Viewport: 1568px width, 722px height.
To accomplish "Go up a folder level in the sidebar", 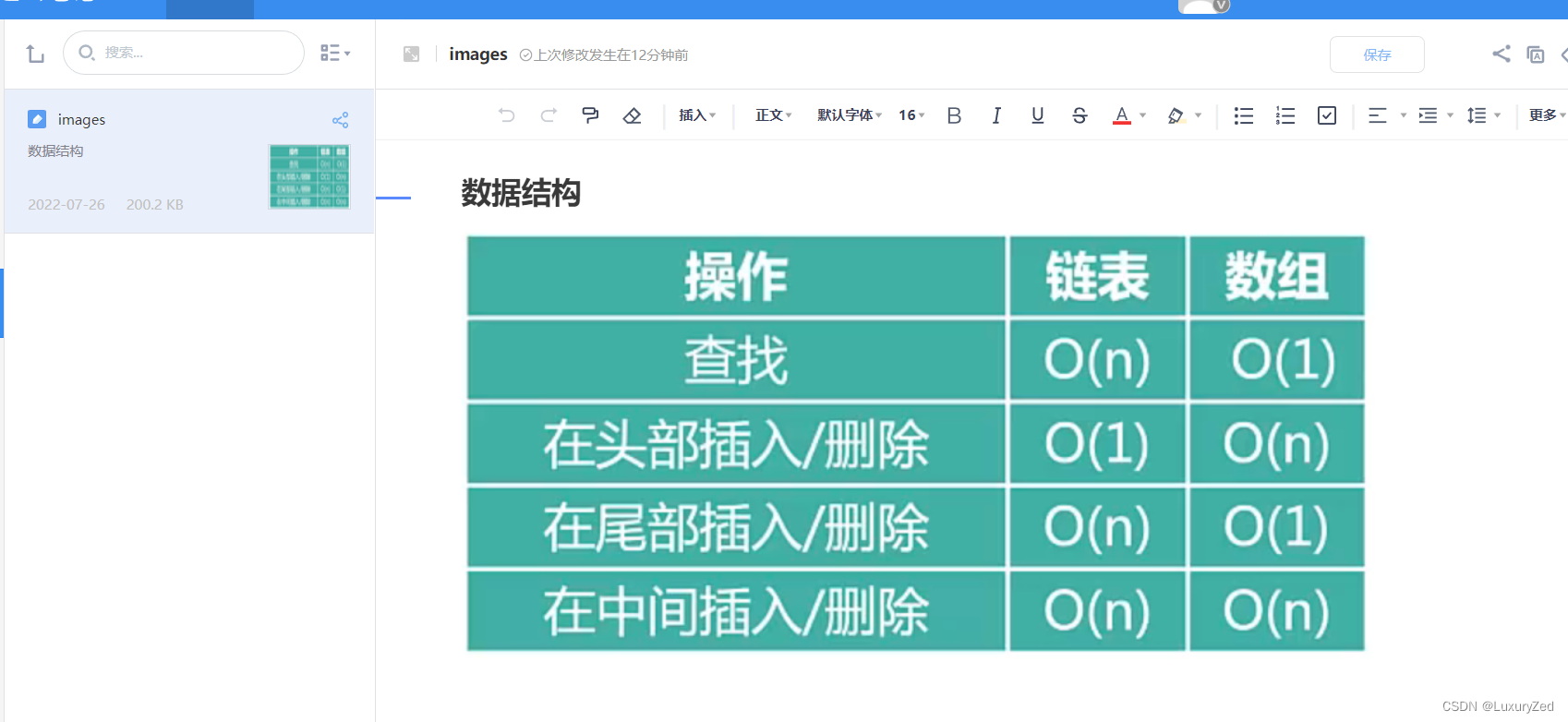I will [35, 54].
